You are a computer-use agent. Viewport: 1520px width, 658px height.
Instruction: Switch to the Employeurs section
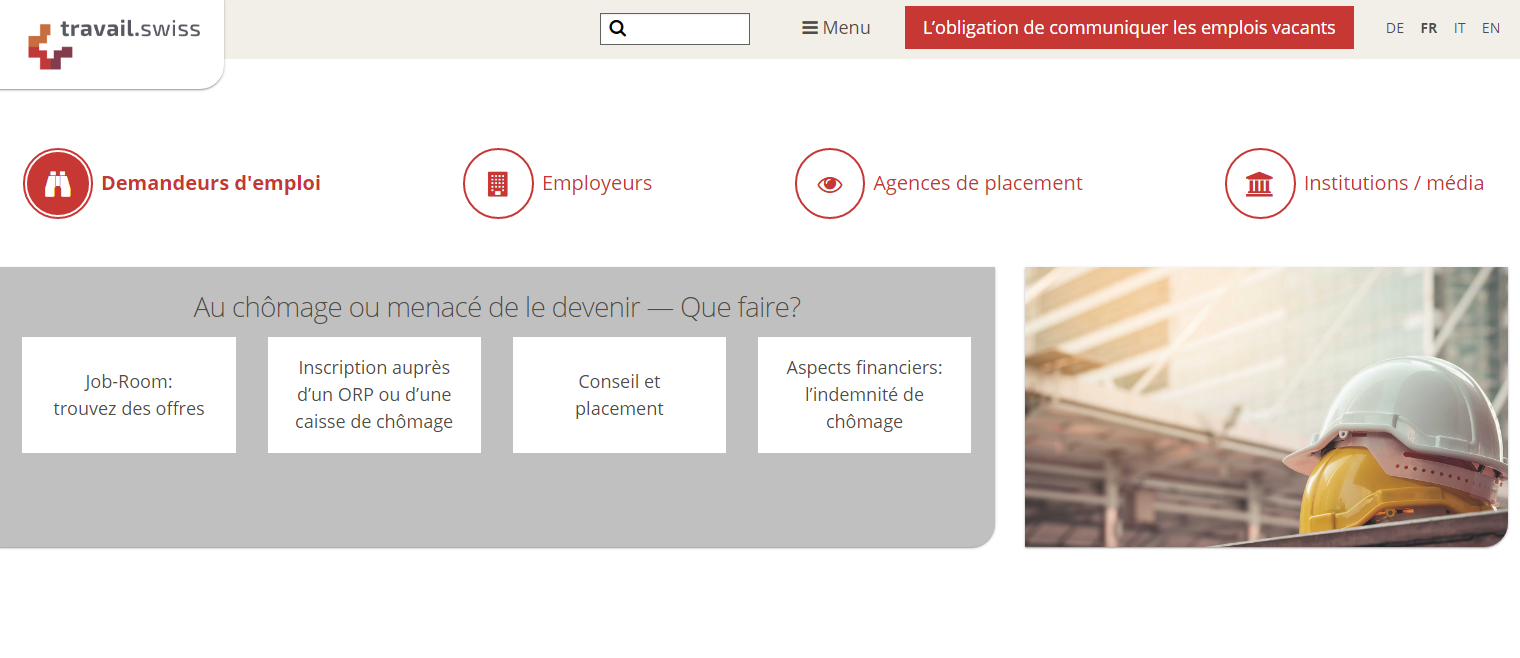pos(597,183)
